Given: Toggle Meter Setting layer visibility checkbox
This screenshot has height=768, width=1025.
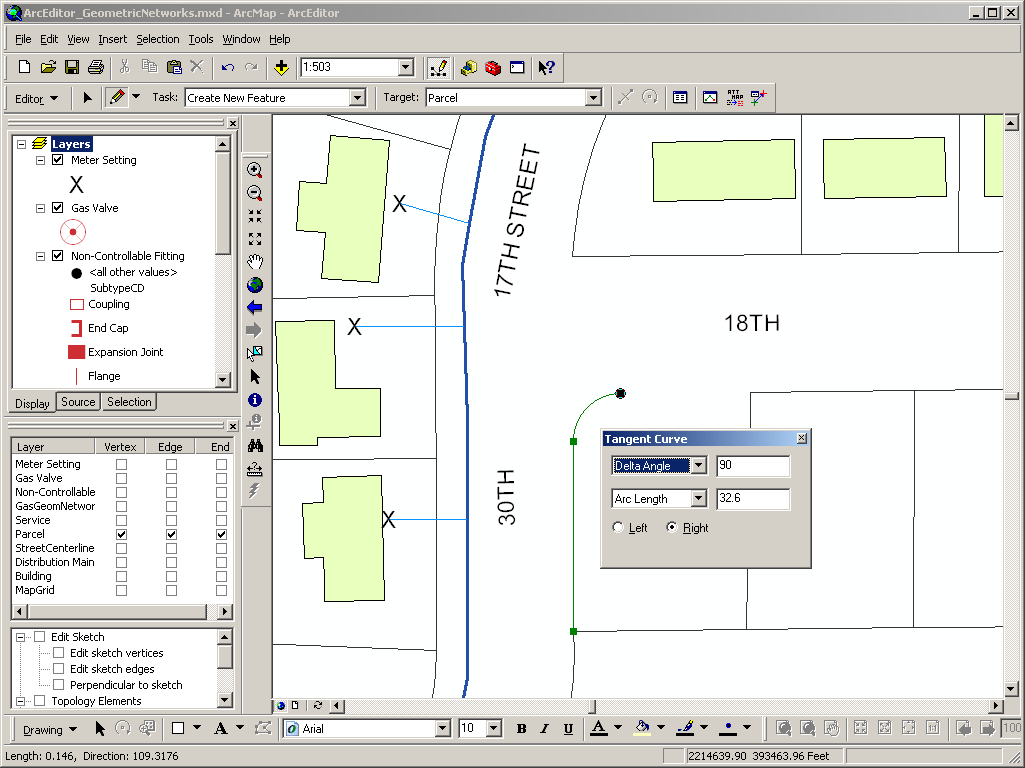Looking at the screenshot, I should pos(58,159).
